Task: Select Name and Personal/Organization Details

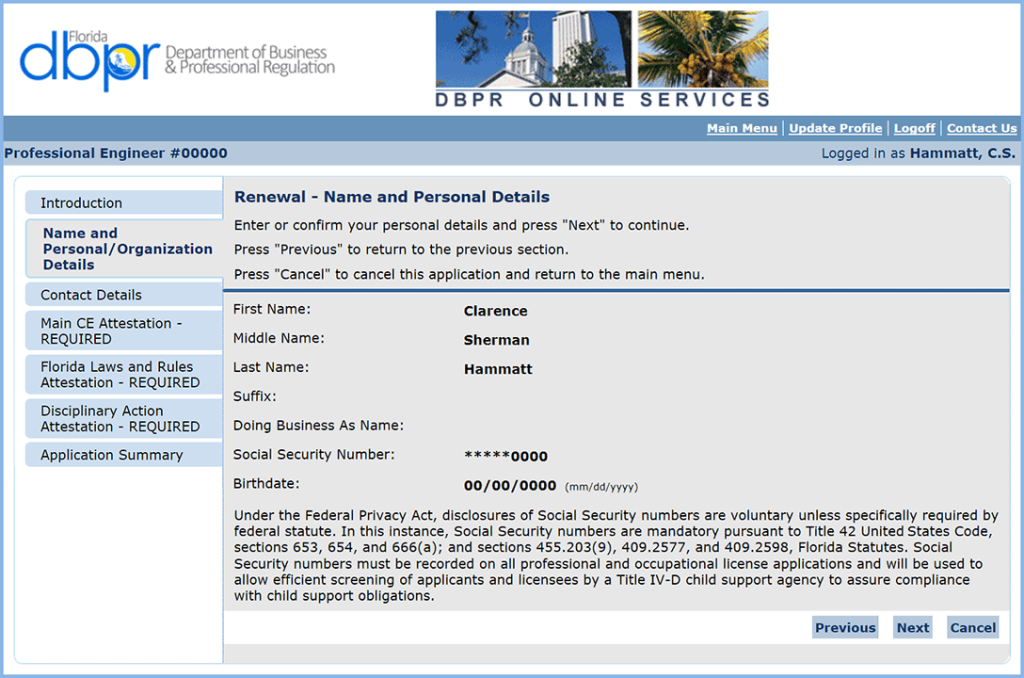Action: pyautogui.click(x=122, y=248)
